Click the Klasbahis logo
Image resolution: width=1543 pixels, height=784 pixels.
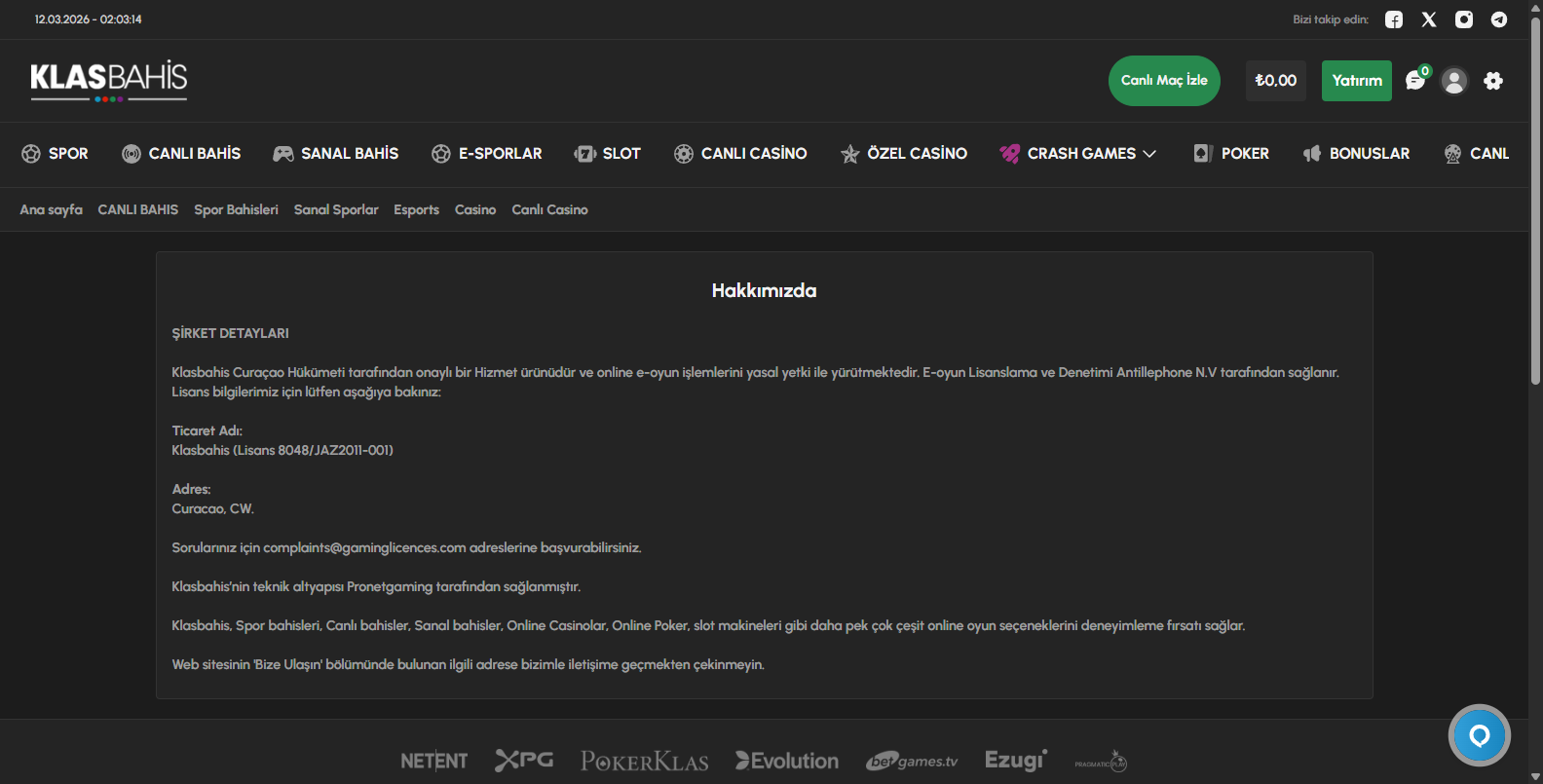(109, 81)
